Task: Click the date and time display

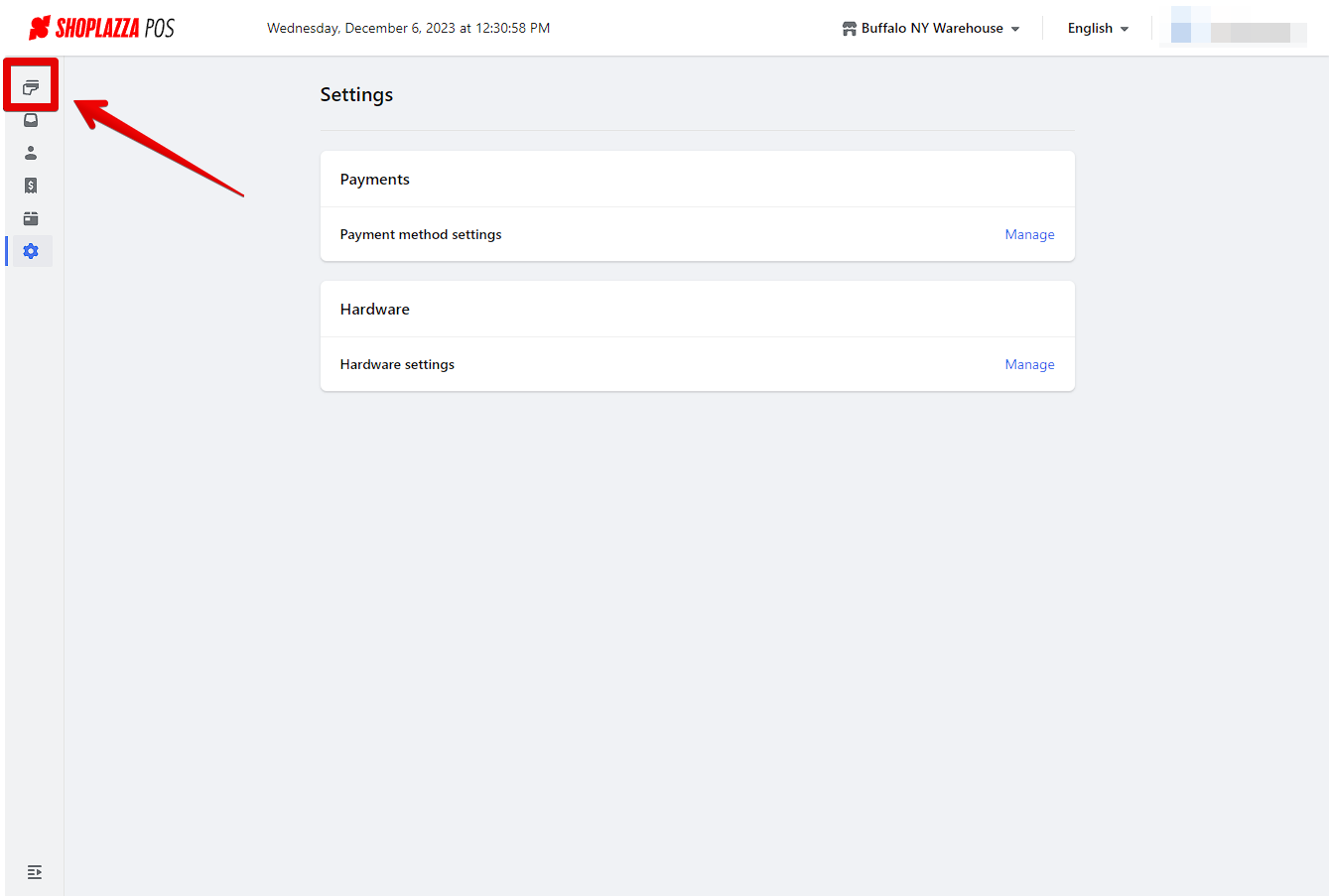Action: click(x=408, y=29)
